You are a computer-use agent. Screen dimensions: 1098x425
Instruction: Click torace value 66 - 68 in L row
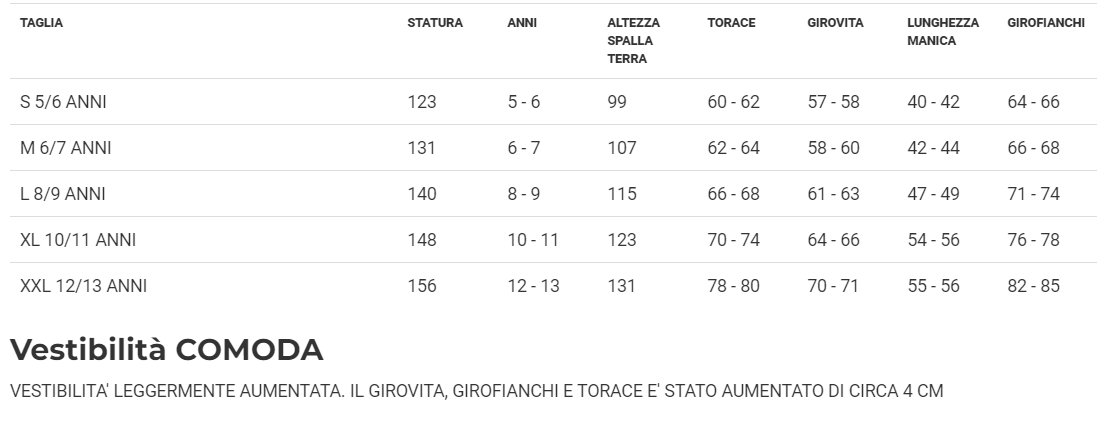tap(733, 194)
